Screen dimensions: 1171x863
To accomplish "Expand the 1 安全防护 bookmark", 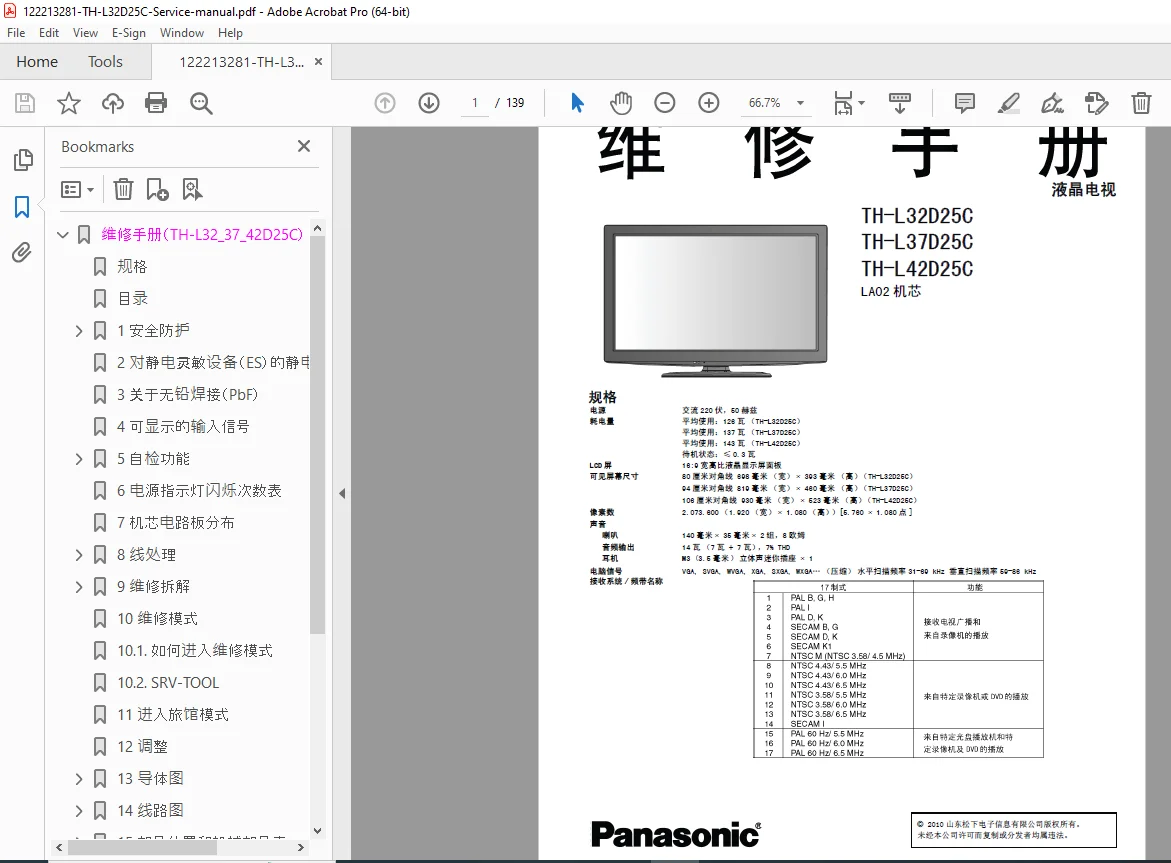I will click(x=79, y=331).
